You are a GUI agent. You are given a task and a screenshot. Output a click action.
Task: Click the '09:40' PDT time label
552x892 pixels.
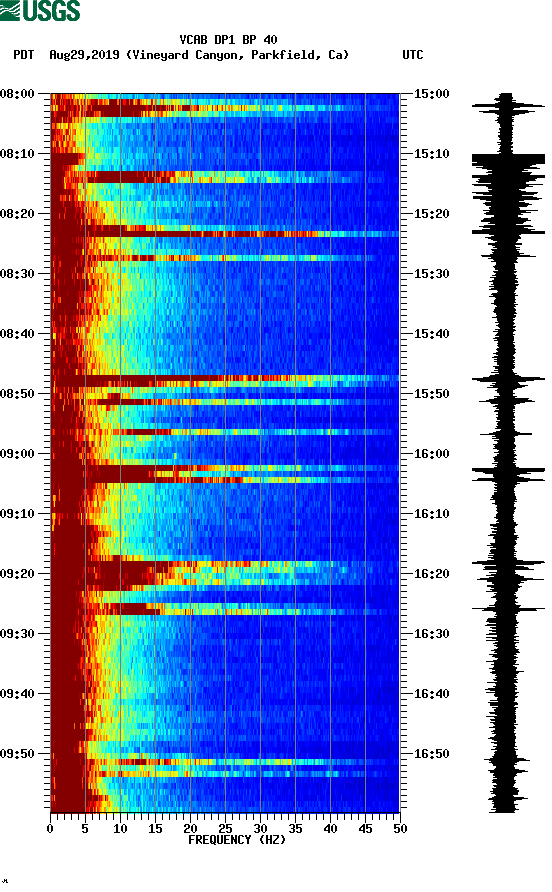pyautogui.click(x=18, y=694)
